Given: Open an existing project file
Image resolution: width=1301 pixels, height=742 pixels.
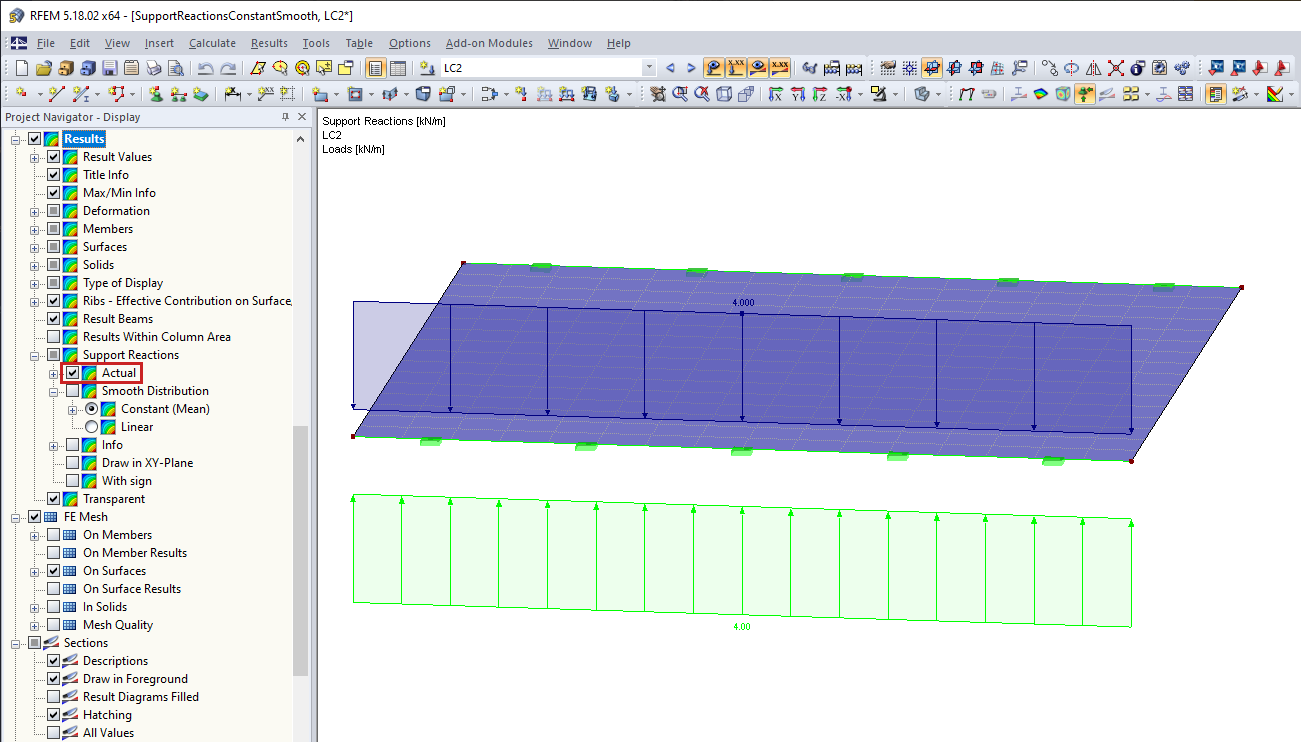Looking at the screenshot, I should point(43,67).
